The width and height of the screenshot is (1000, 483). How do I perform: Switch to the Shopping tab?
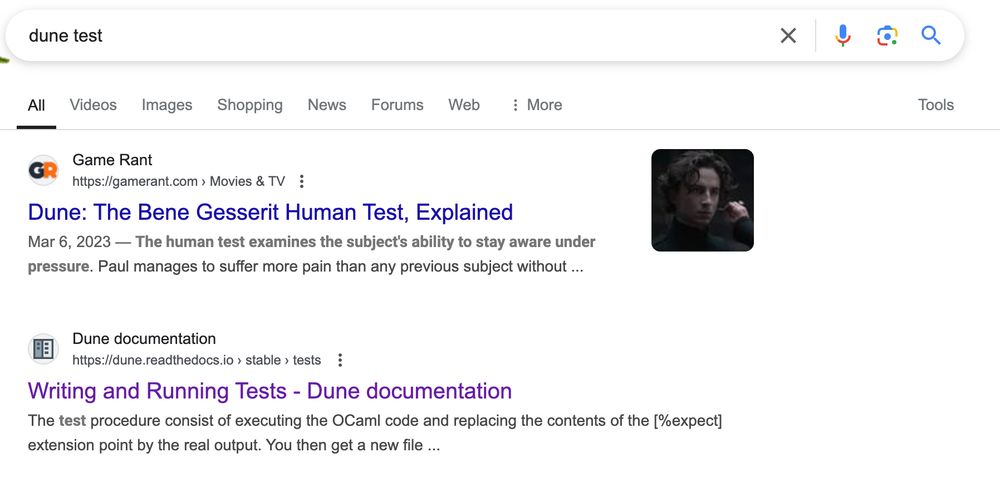point(250,105)
